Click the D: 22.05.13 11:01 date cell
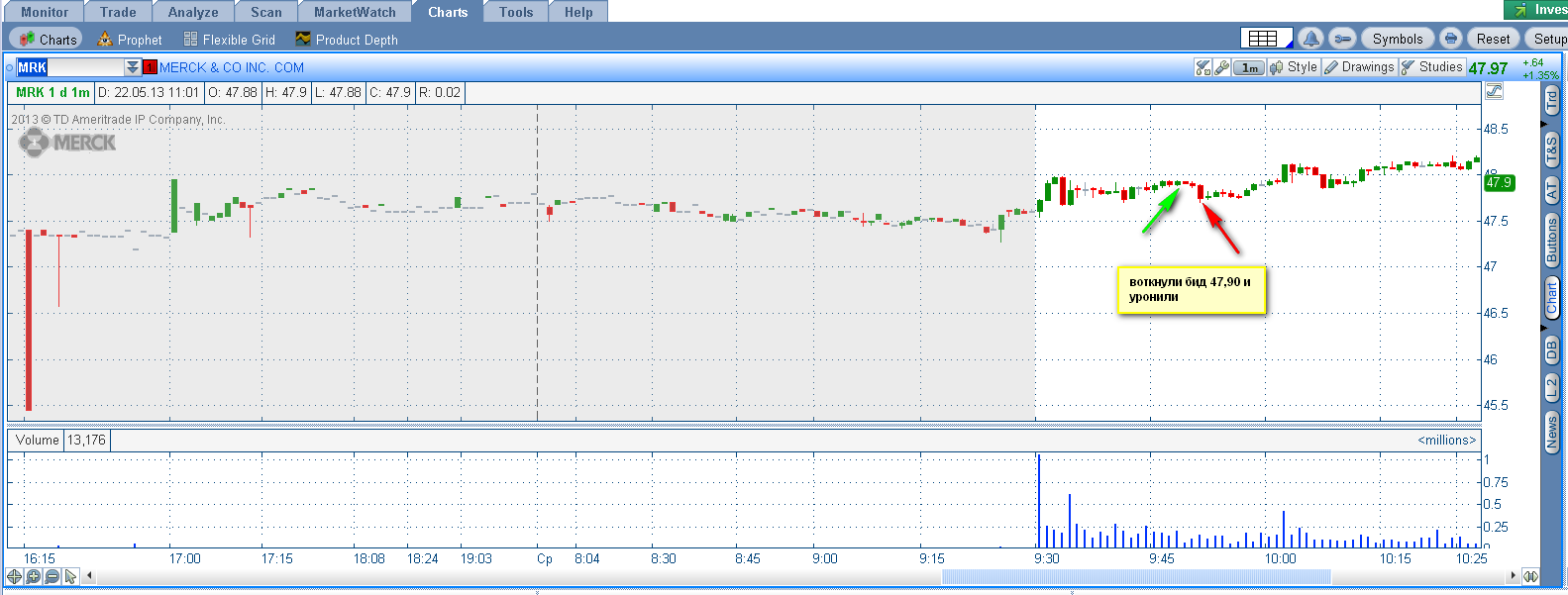The height and width of the screenshot is (595, 1568). [149, 92]
